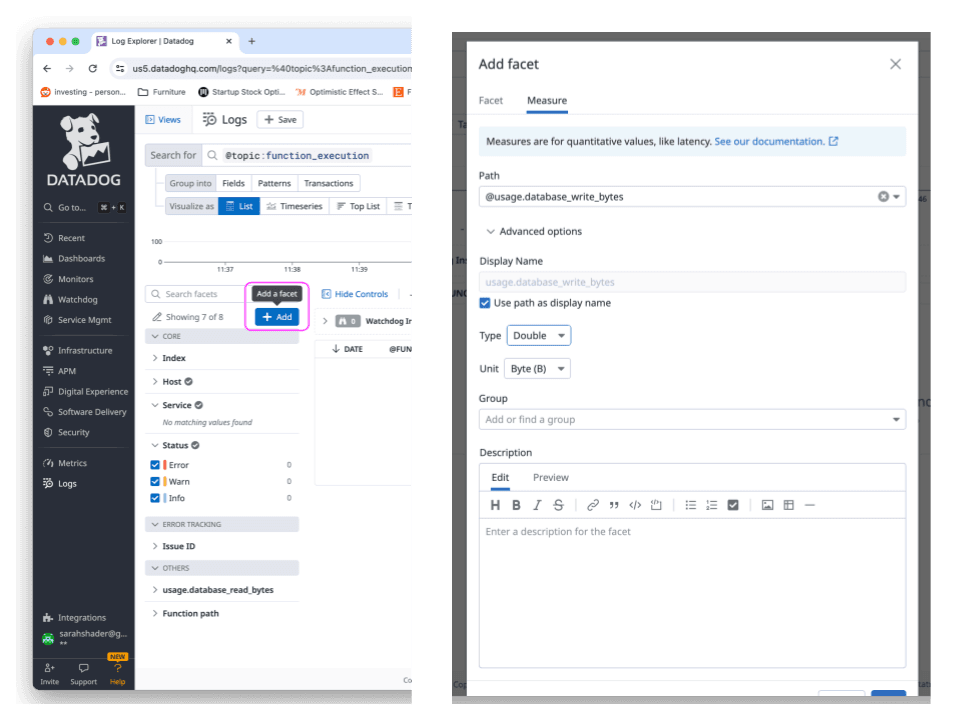Switch to the Facet tab

(491, 100)
